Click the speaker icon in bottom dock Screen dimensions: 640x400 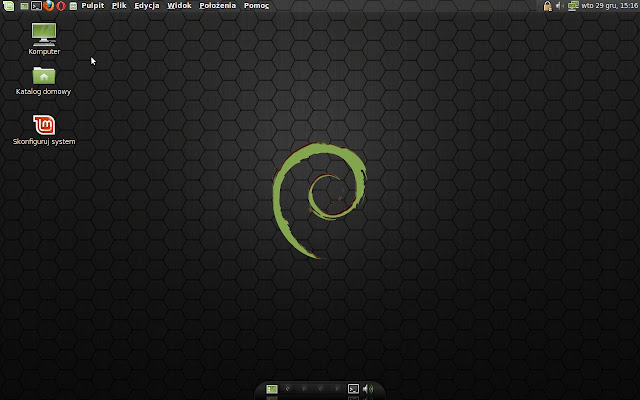click(368, 389)
